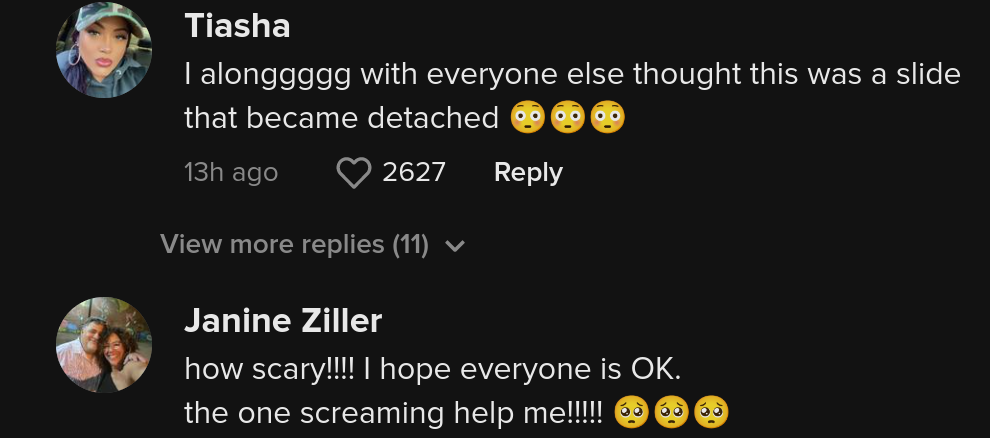Click the text 'how scary!!!! I hope everyone is OK.'

tap(433, 370)
